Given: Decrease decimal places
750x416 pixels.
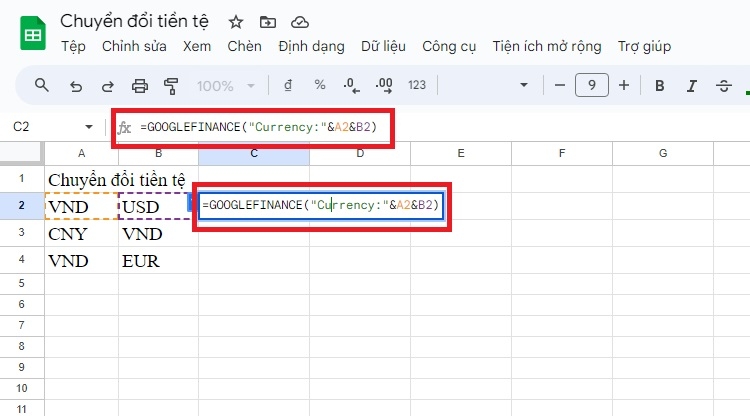Looking at the screenshot, I should click(352, 86).
